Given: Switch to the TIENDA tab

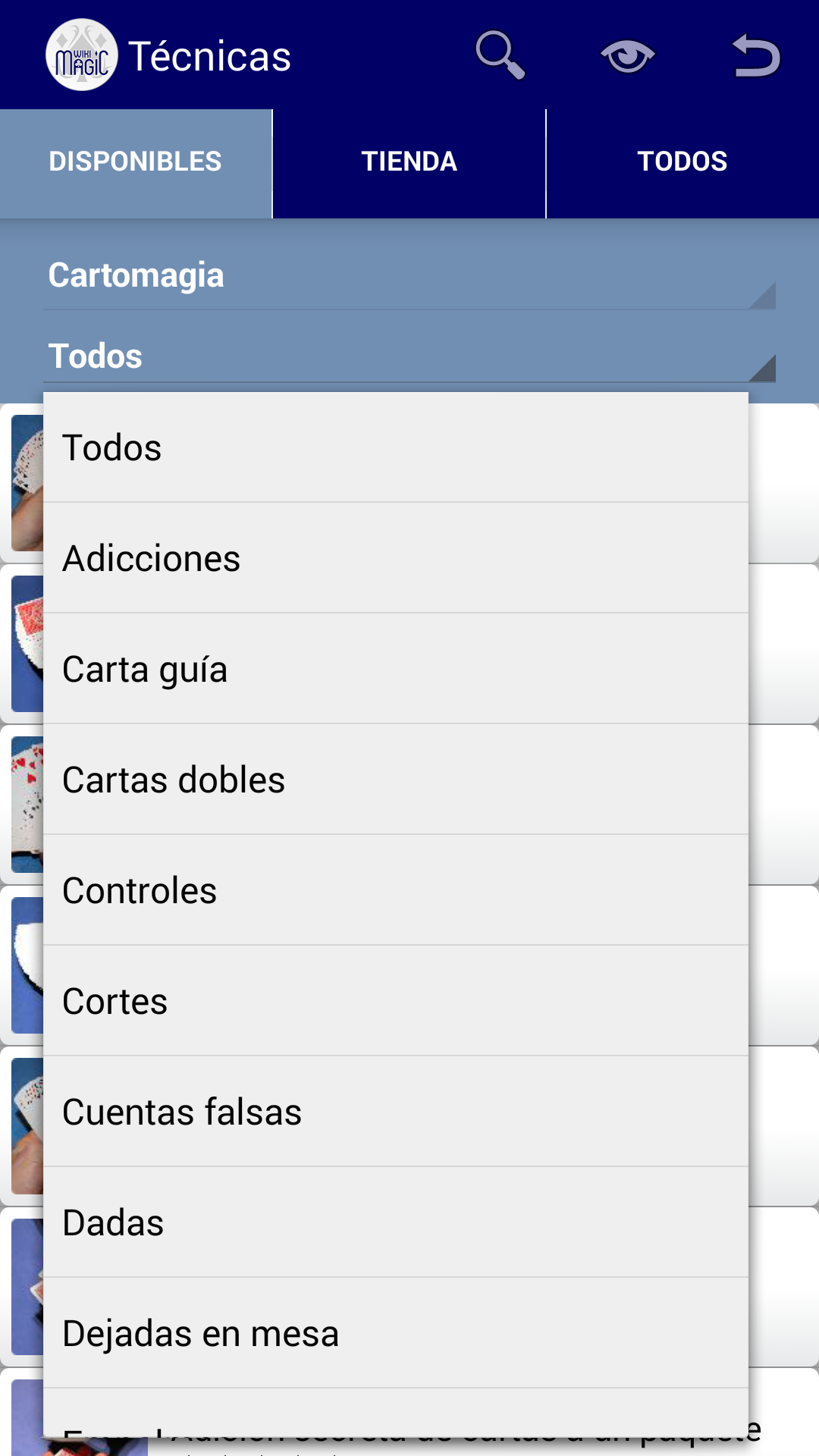Looking at the screenshot, I should pyautogui.click(x=409, y=163).
